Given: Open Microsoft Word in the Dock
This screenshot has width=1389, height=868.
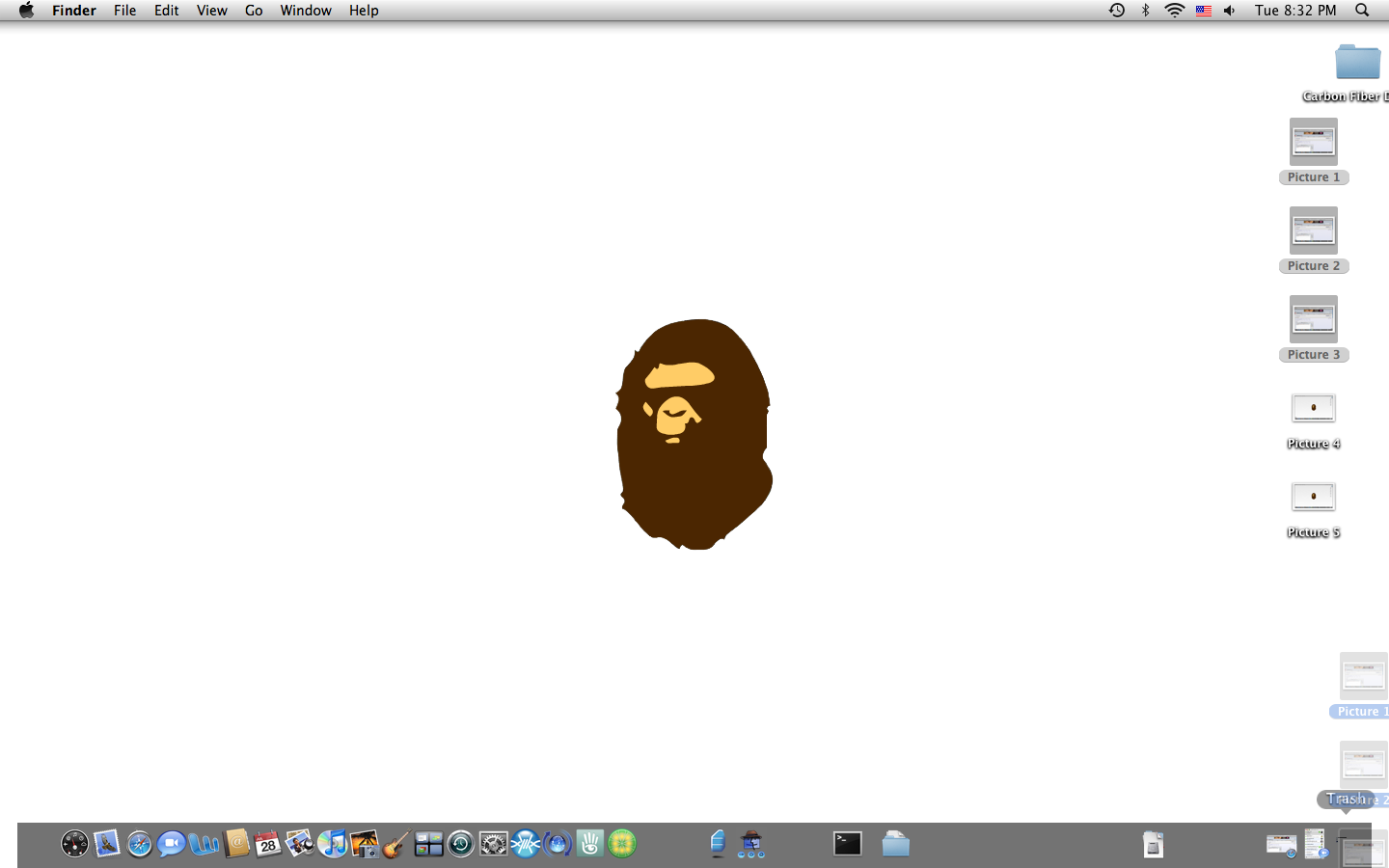Looking at the screenshot, I should click(x=204, y=844).
